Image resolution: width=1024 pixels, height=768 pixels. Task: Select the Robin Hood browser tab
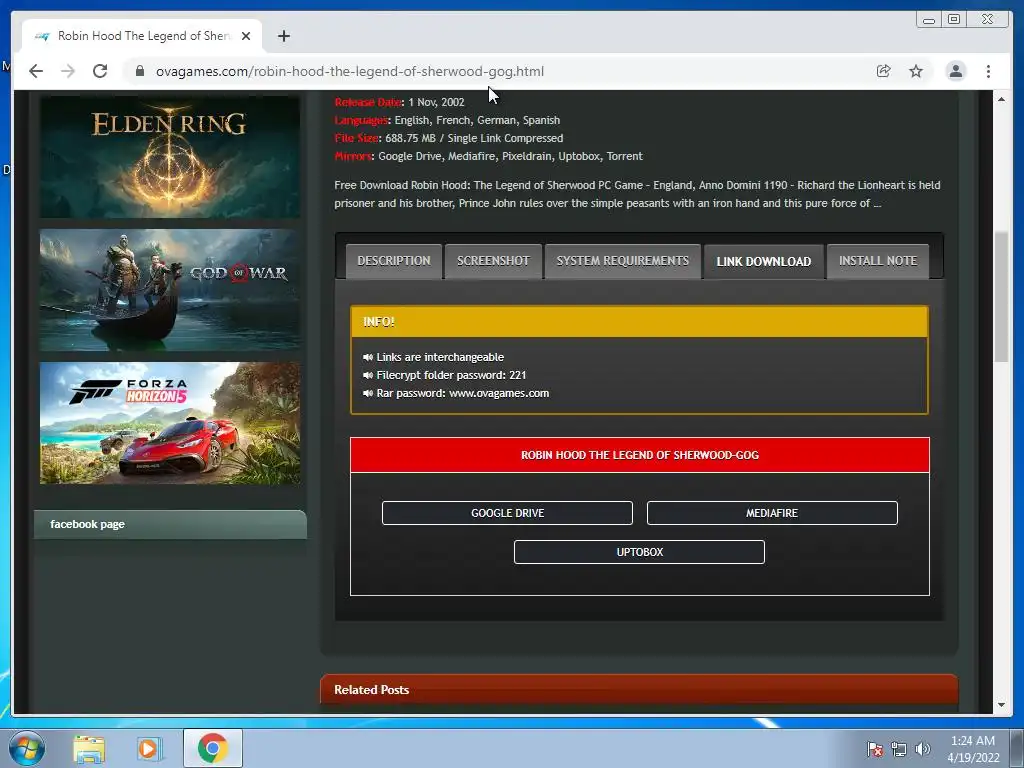[142, 36]
